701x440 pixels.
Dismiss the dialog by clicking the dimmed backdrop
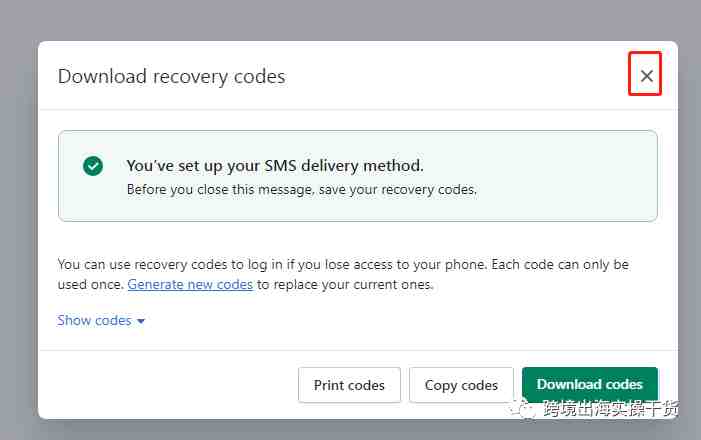(350, 20)
